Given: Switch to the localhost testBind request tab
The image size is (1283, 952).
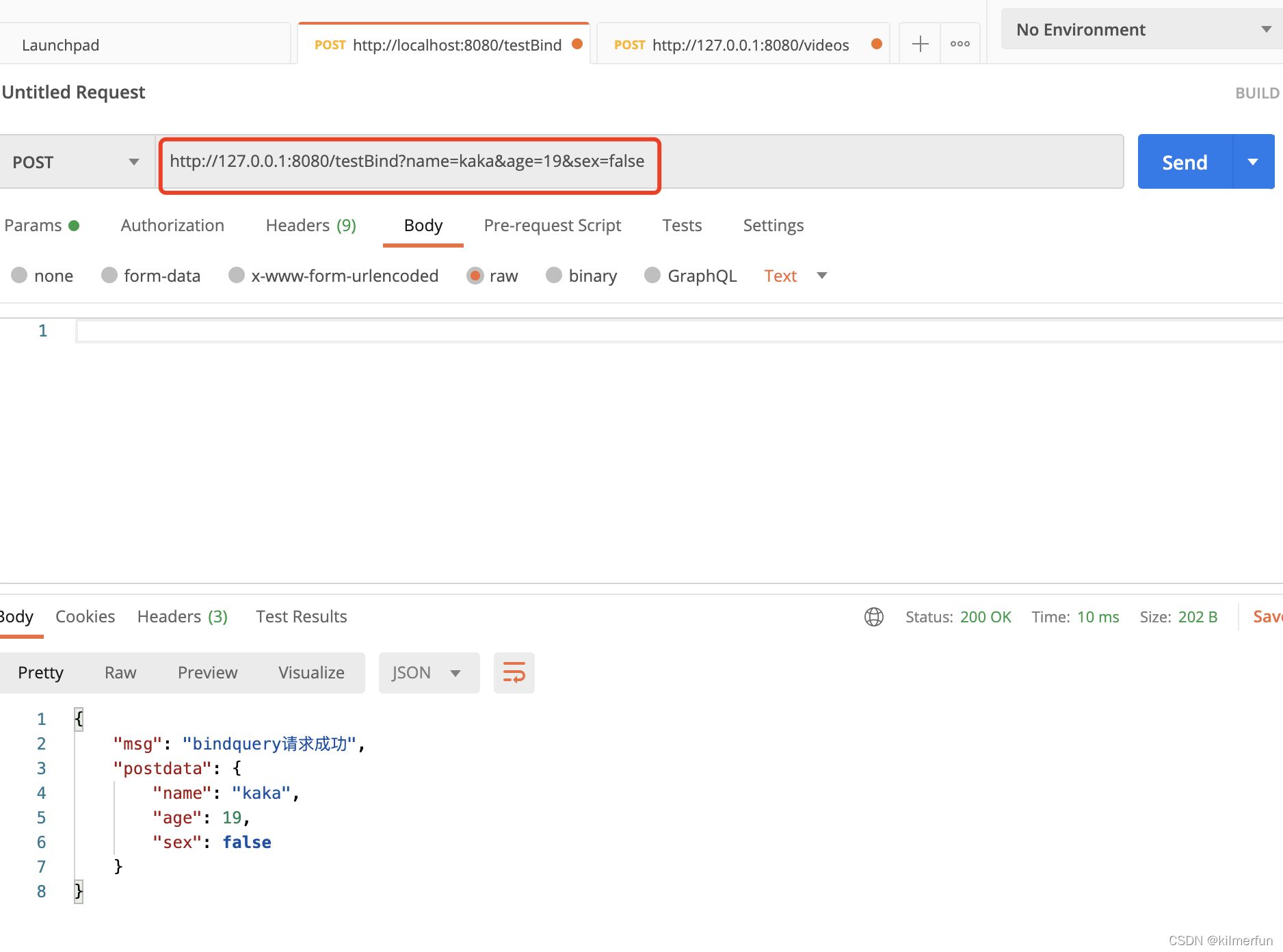Looking at the screenshot, I should pos(443,44).
